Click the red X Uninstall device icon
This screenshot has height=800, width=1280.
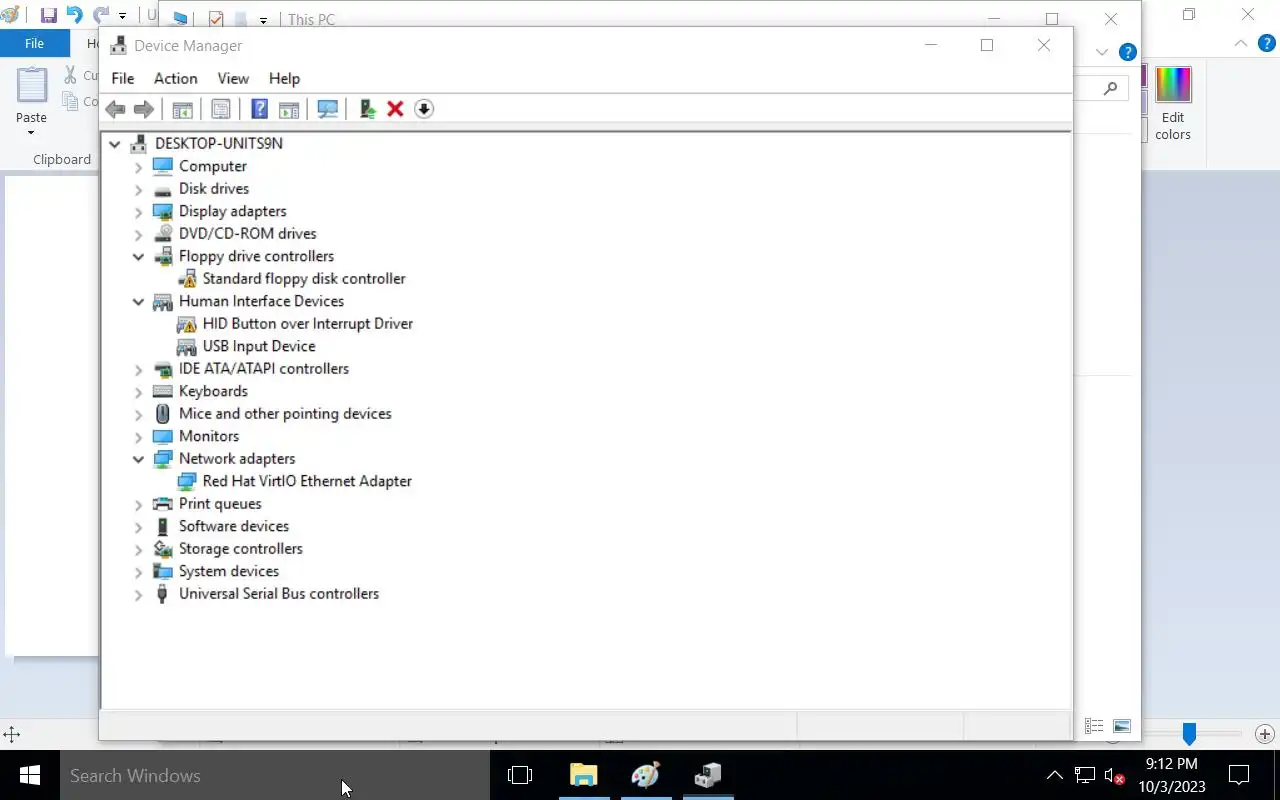(395, 109)
